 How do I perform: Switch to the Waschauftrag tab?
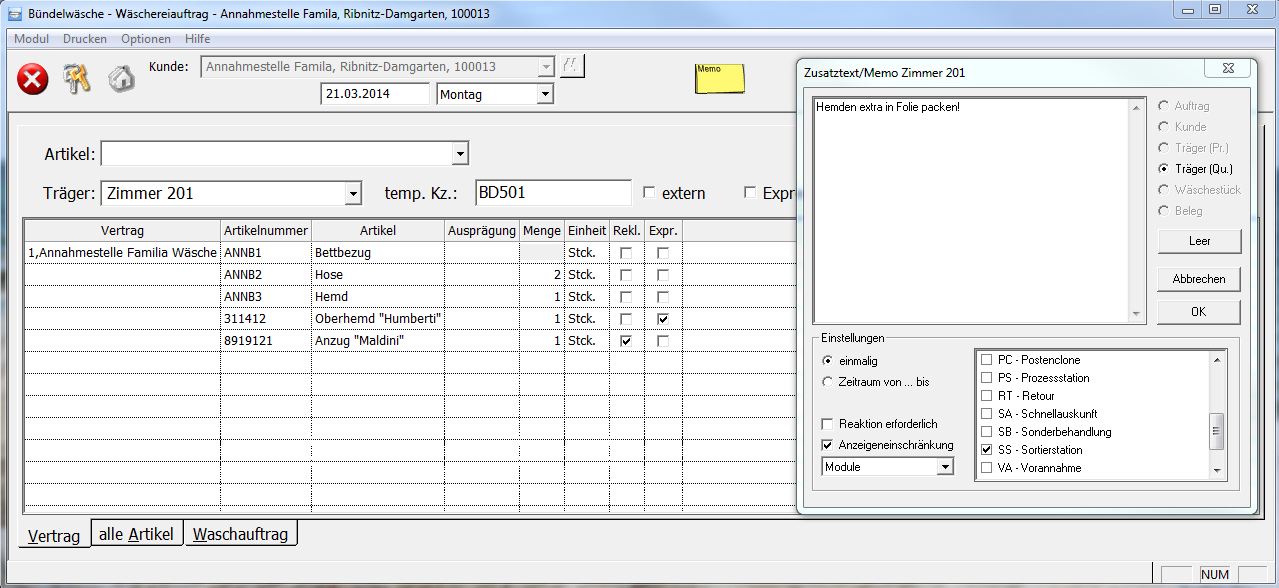coord(240,534)
